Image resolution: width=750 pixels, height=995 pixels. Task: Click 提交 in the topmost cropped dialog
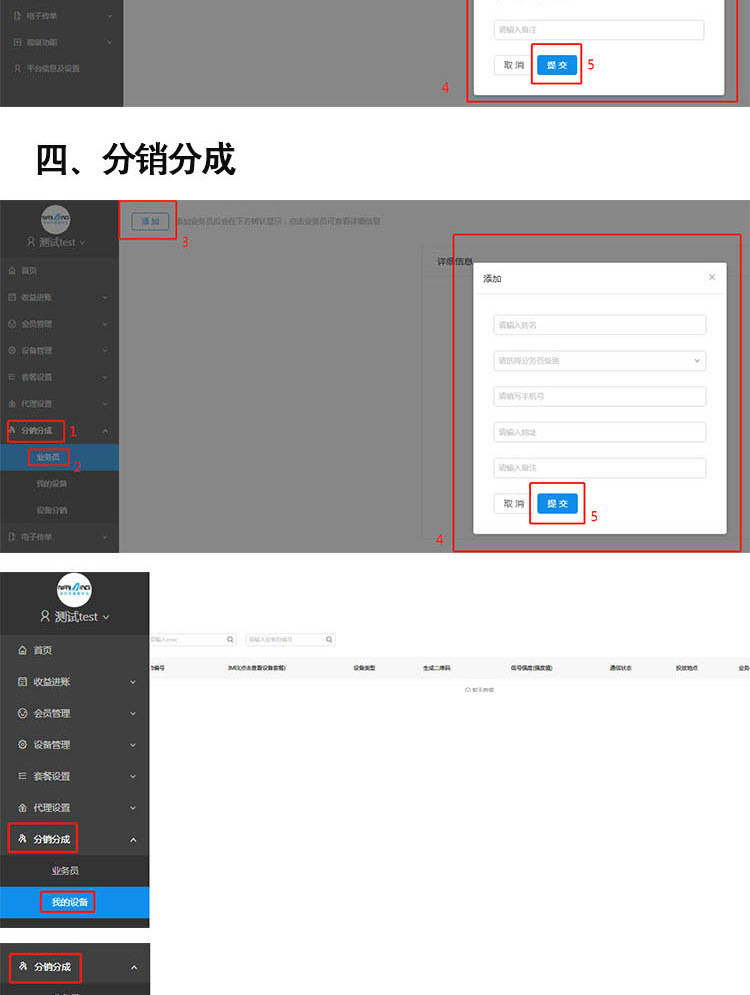tap(557, 65)
